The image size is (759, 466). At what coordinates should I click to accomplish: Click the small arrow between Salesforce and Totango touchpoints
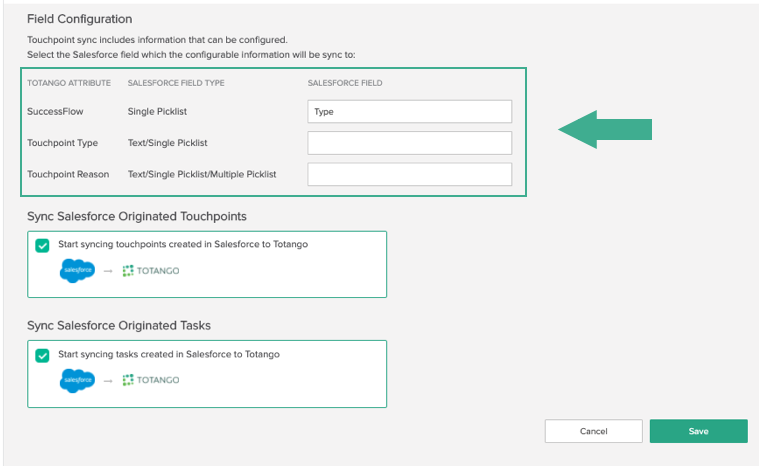[108, 271]
